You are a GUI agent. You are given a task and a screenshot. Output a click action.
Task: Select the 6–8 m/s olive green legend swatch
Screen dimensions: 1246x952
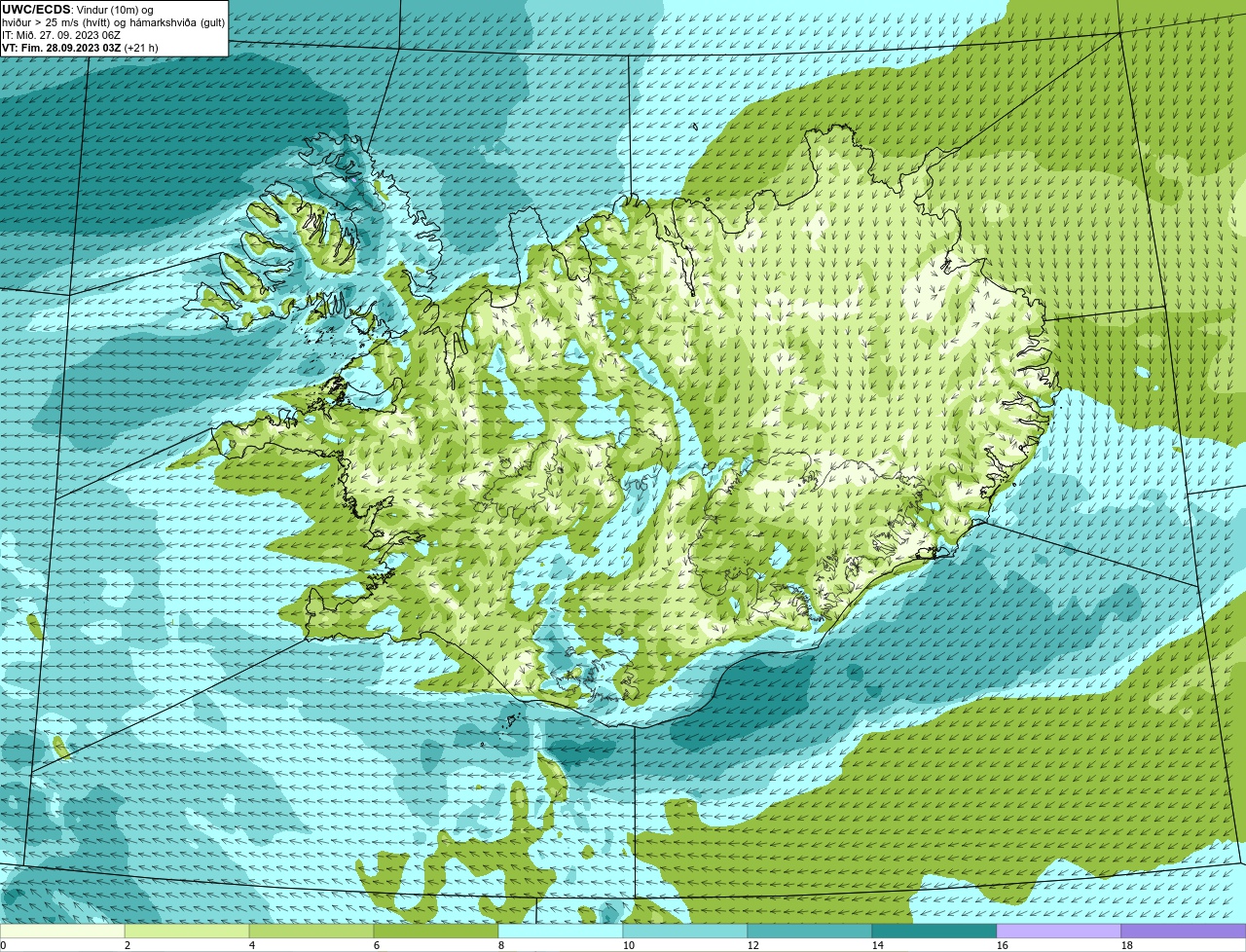point(436,932)
